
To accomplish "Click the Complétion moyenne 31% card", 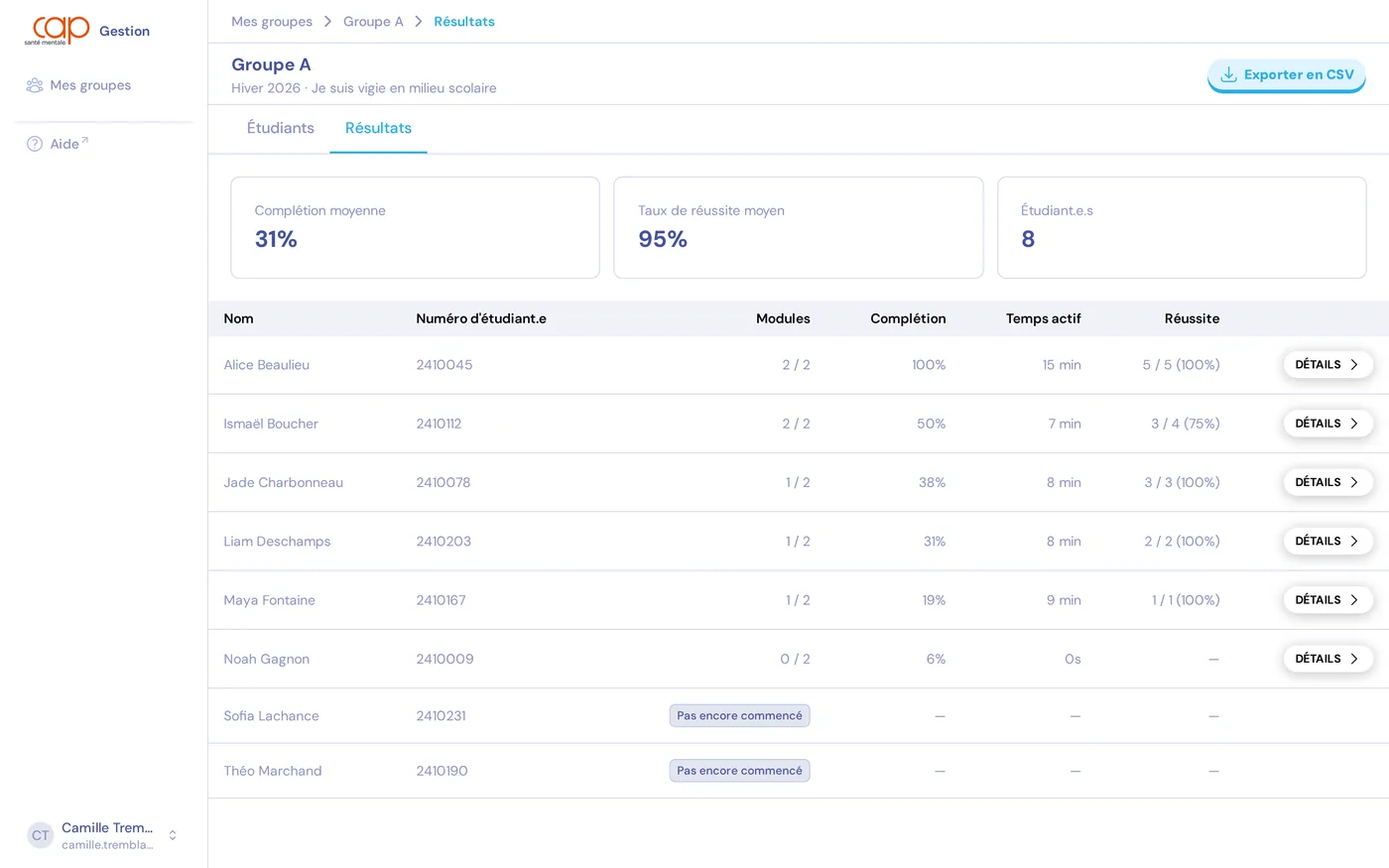I will [415, 227].
